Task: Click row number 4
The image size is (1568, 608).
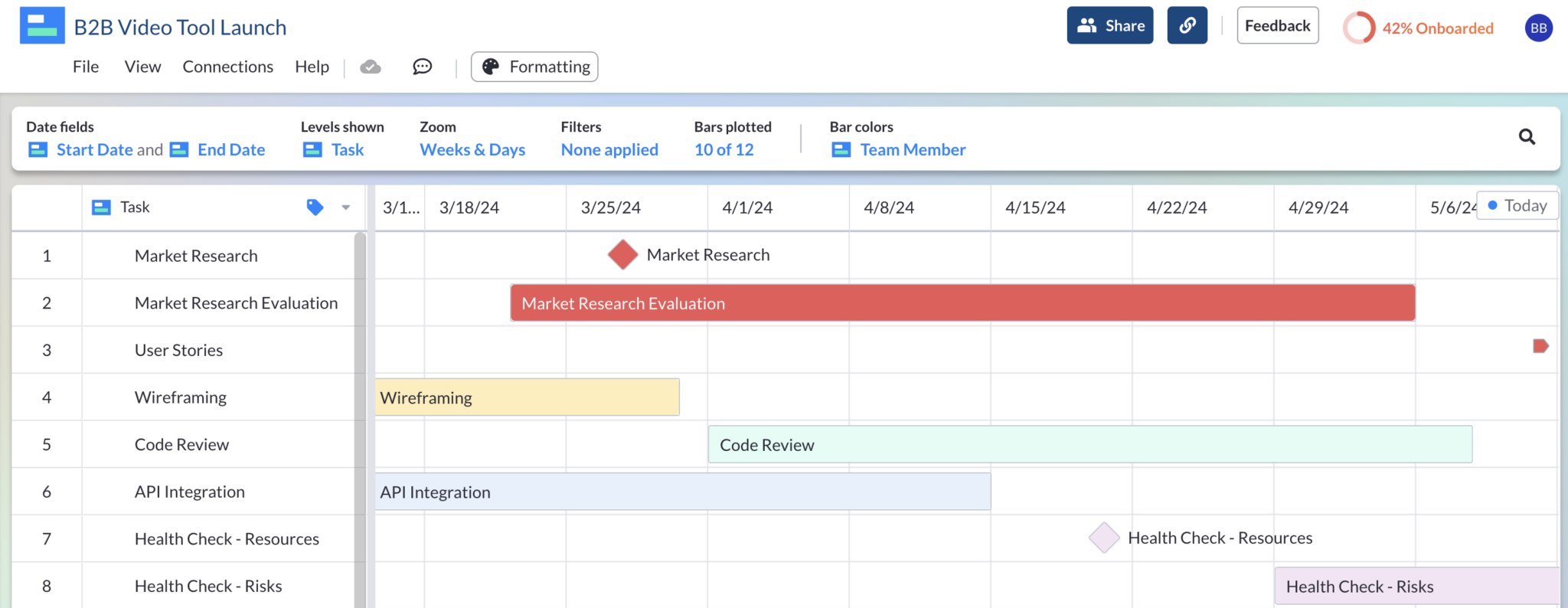Action: (47, 397)
